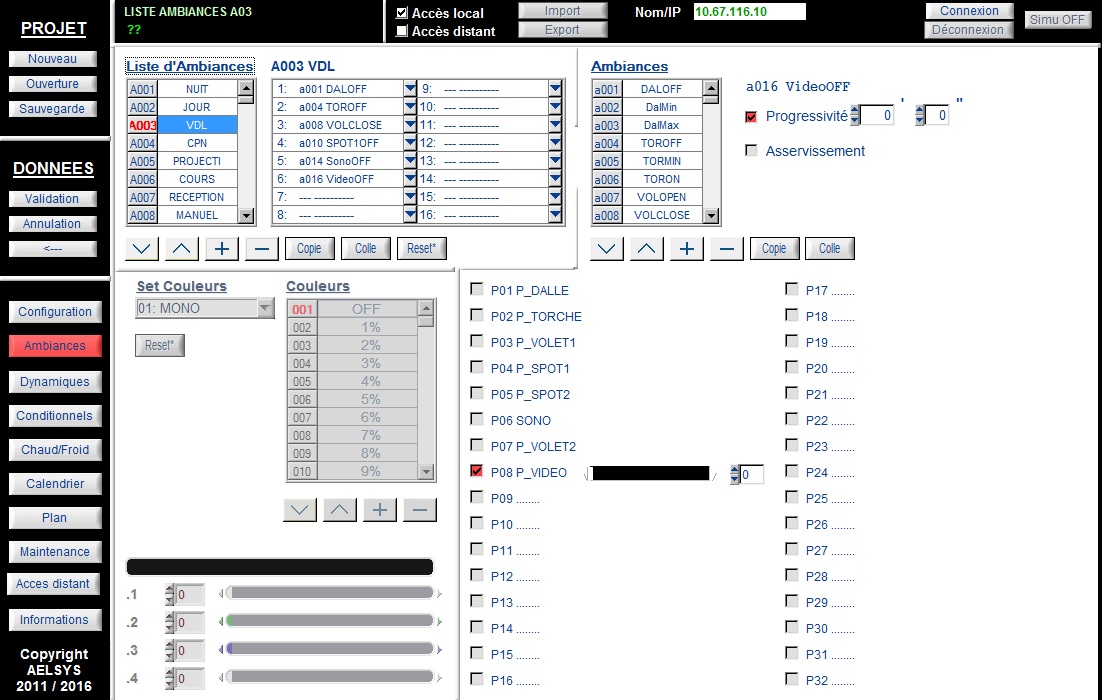Open dropdown for slot 1 a001 DALOFF
Image resolution: width=1102 pixels, height=700 pixels.
pyautogui.click(x=410, y=89)
